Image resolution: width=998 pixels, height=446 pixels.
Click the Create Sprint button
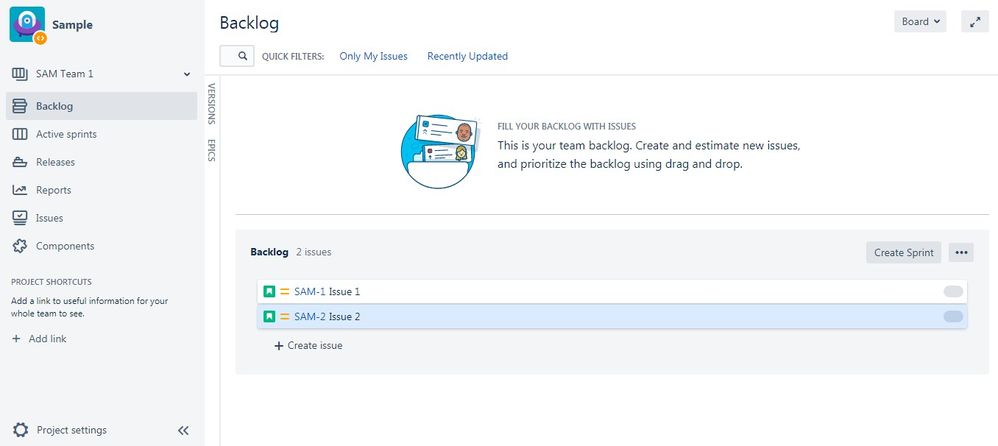pos(903,253)
